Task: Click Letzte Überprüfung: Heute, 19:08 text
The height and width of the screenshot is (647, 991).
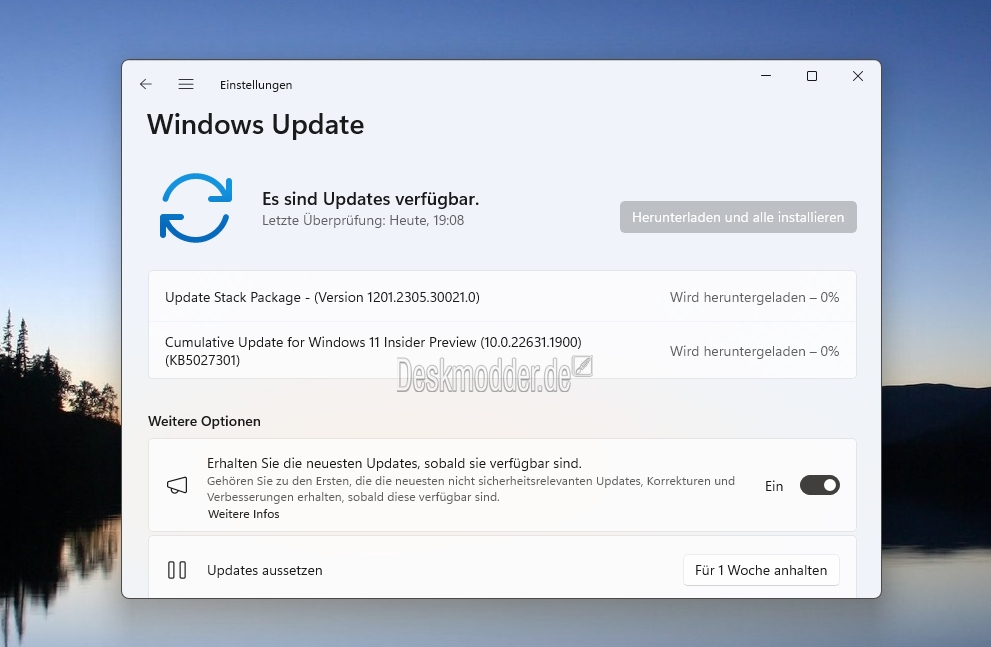Action: point(363,220)
